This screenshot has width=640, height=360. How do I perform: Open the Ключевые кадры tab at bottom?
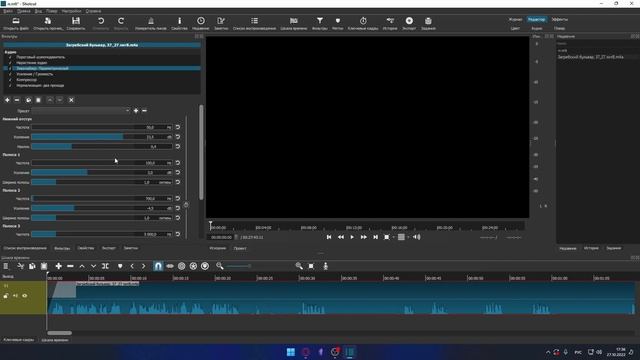[19, 340]
